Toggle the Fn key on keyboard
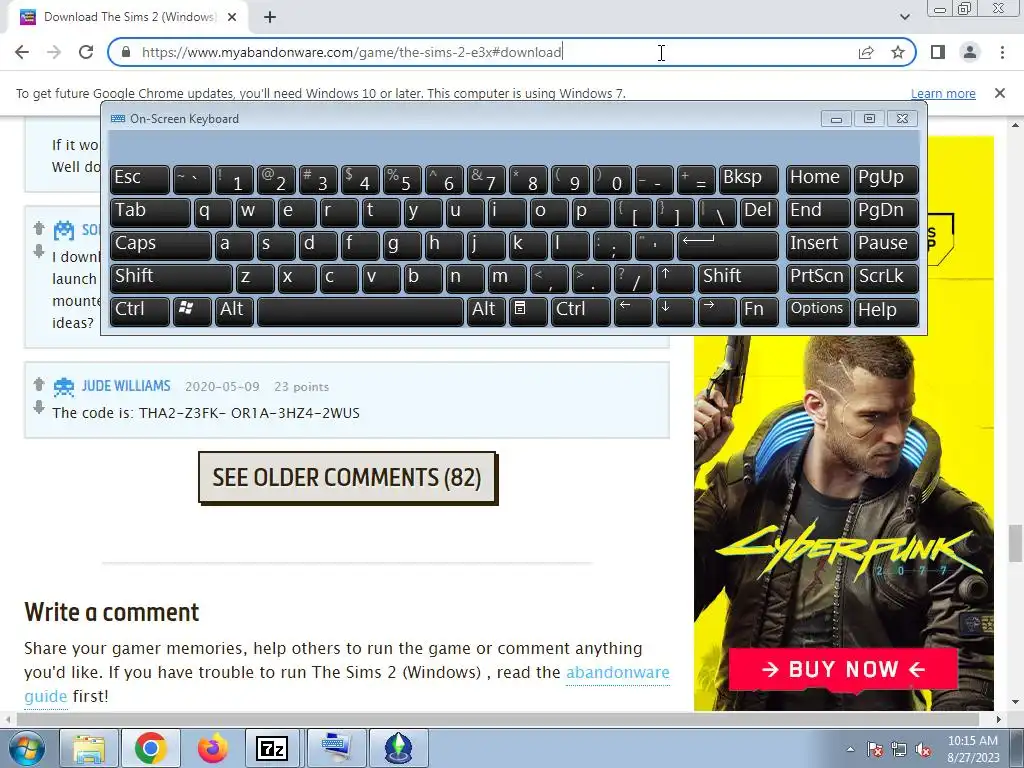Screen dimensions: 1024x768 (760, 311)
